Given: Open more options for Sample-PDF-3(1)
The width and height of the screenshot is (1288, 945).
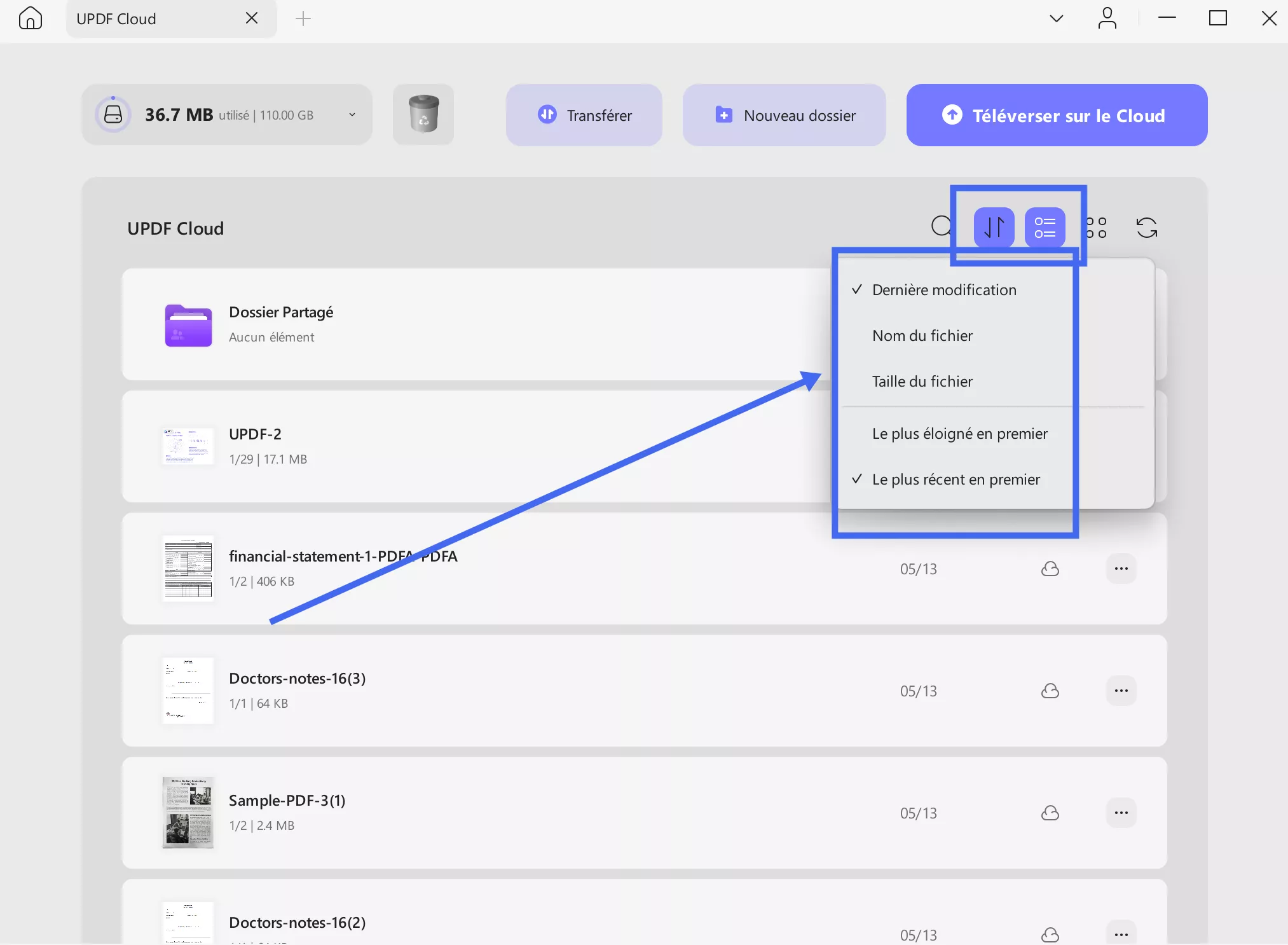Looking at the screenshot, I should pyautogui.click(x=1121, y=813).
